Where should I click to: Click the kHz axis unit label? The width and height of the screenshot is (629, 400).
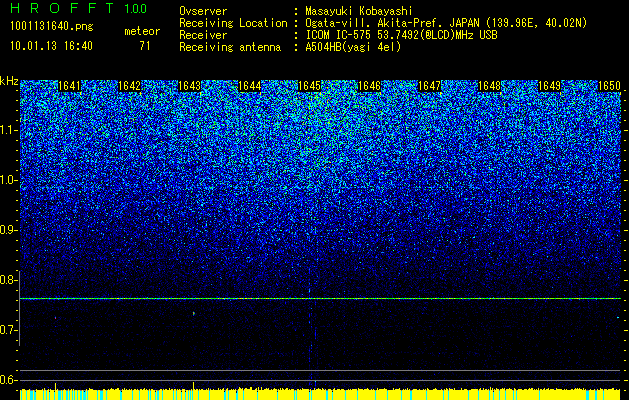pyautogui.click(x=9, y=81)
